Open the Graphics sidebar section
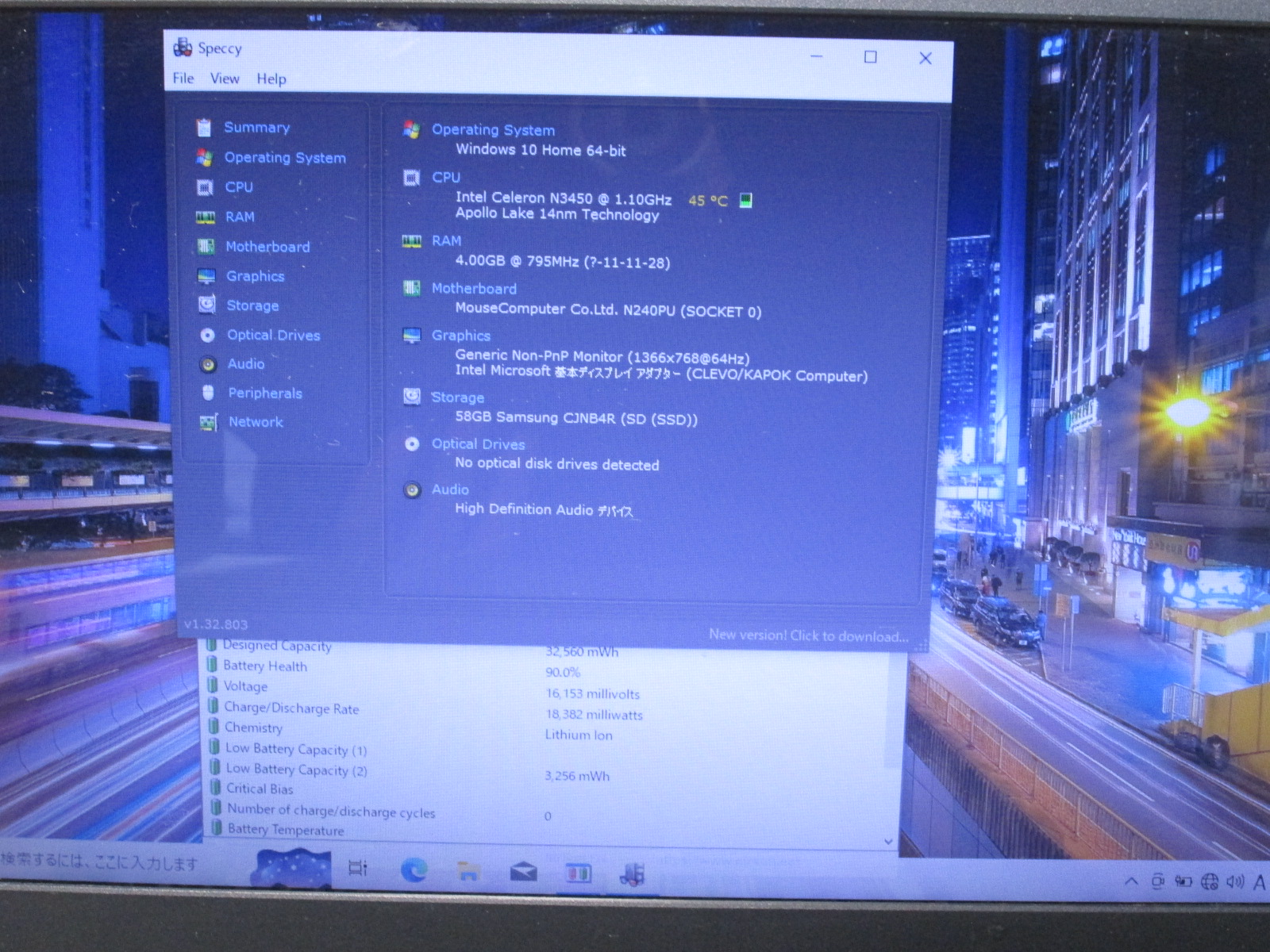This screenshot has width=1270, height=952. 255,276
